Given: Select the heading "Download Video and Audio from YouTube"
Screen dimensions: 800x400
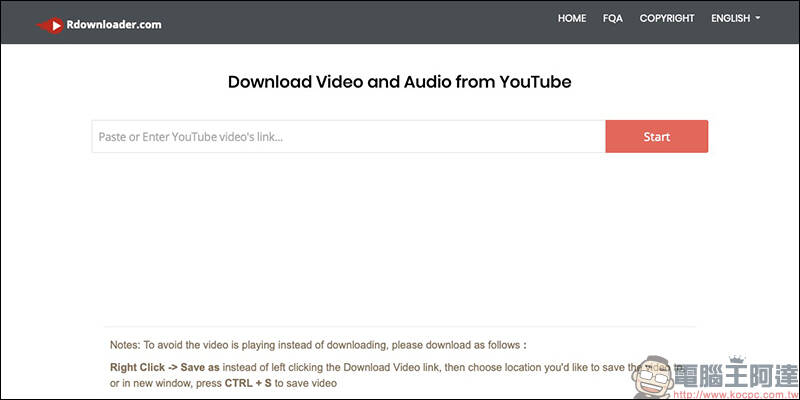Looking at the screenshot, I should tap(399, 82).
